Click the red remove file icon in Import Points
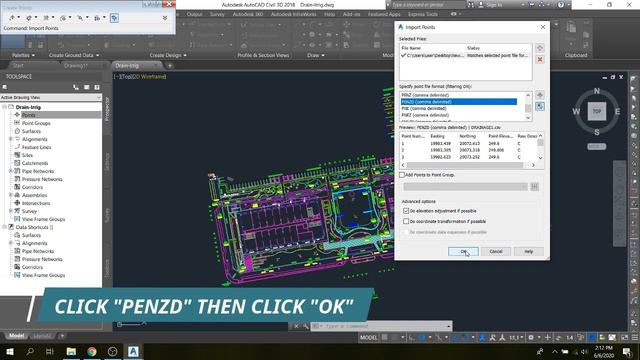640x360 pixels. (x=540, y=60)
